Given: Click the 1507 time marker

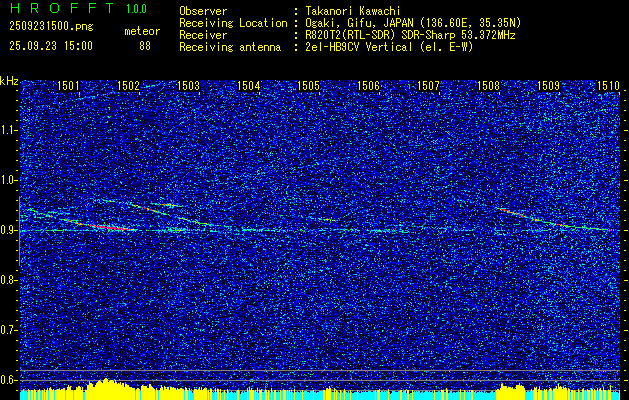Looking at the screenshot, I should [x=428, y=86].
